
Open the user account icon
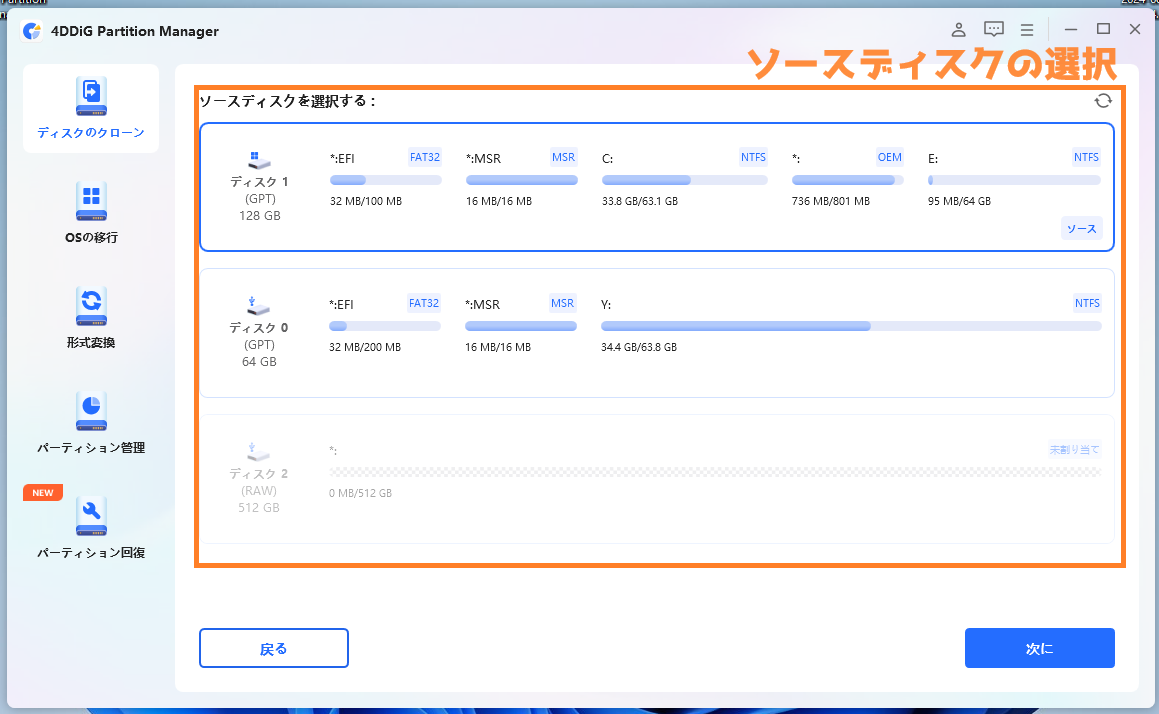click(958, 30)
